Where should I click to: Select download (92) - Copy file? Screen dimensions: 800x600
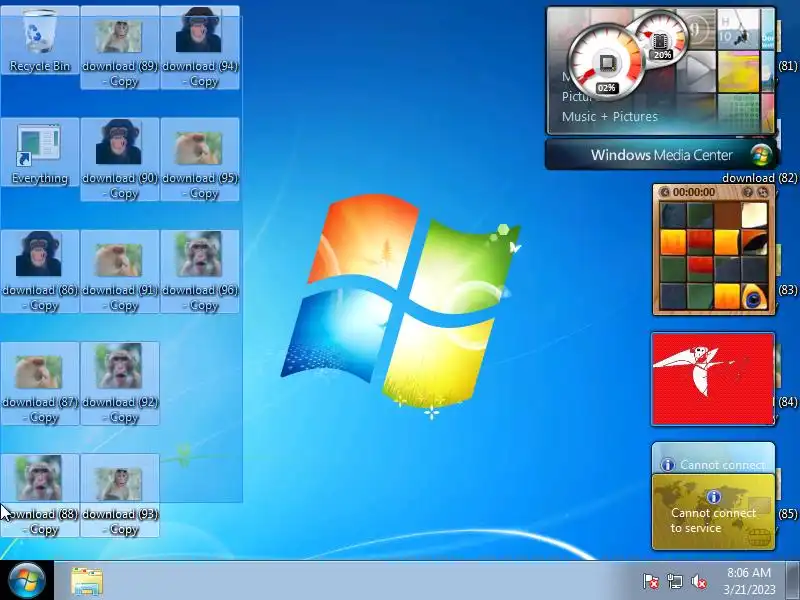[119, 384]
